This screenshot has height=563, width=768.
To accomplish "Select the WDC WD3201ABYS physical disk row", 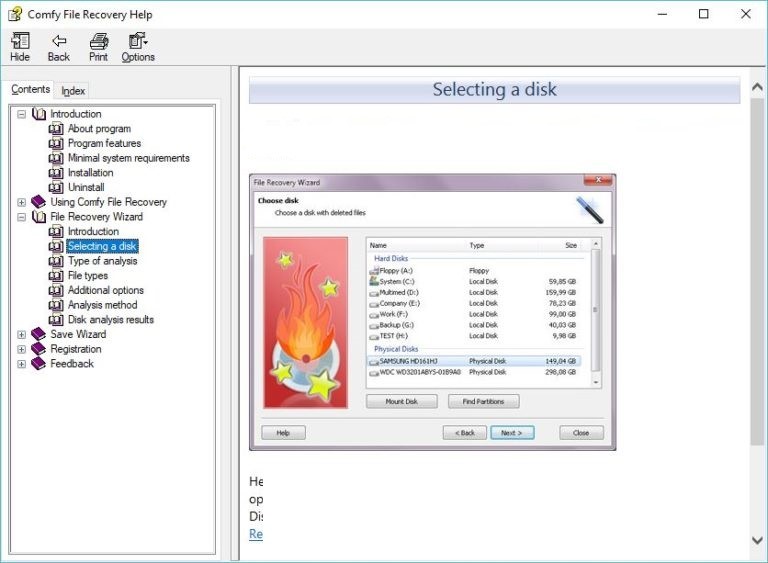I will pos(474,372).
